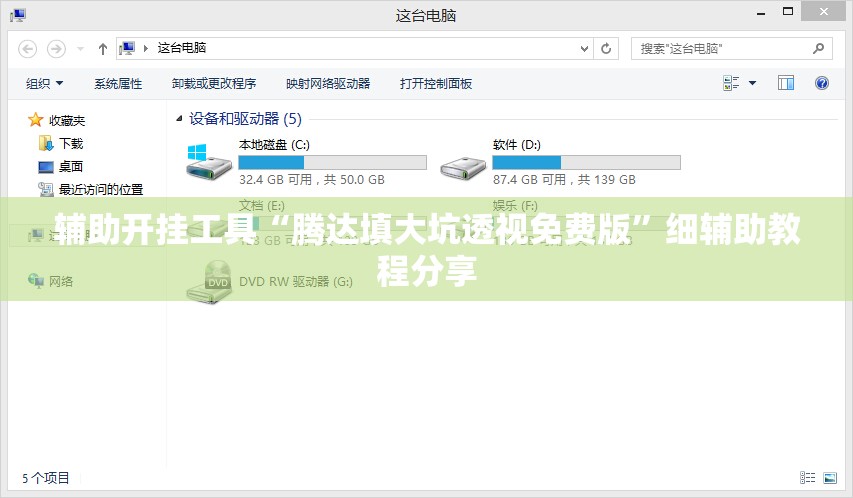Click DVD RW 驱动器 (G:) label

coord(296,281)
